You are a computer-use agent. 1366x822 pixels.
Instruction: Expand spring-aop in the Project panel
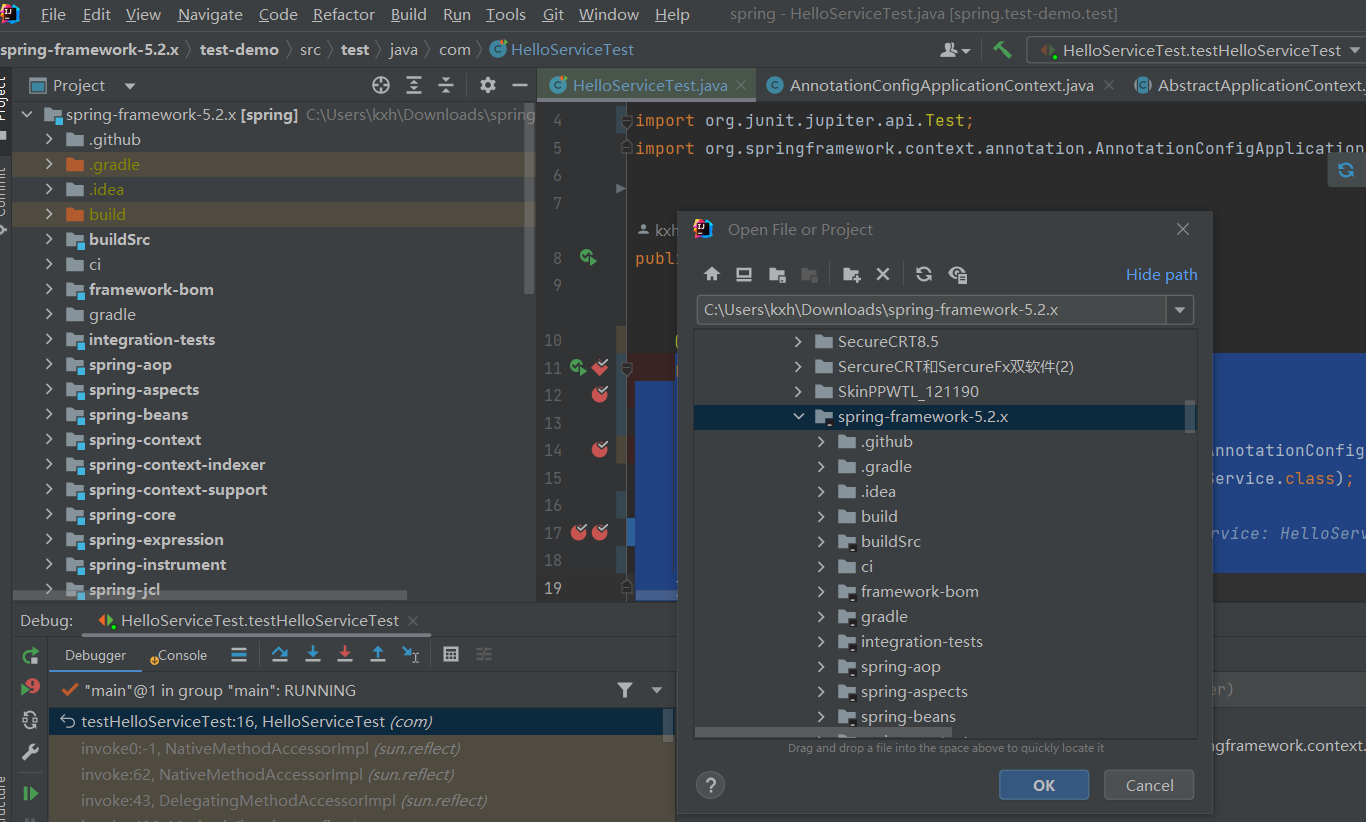[49, 365]
